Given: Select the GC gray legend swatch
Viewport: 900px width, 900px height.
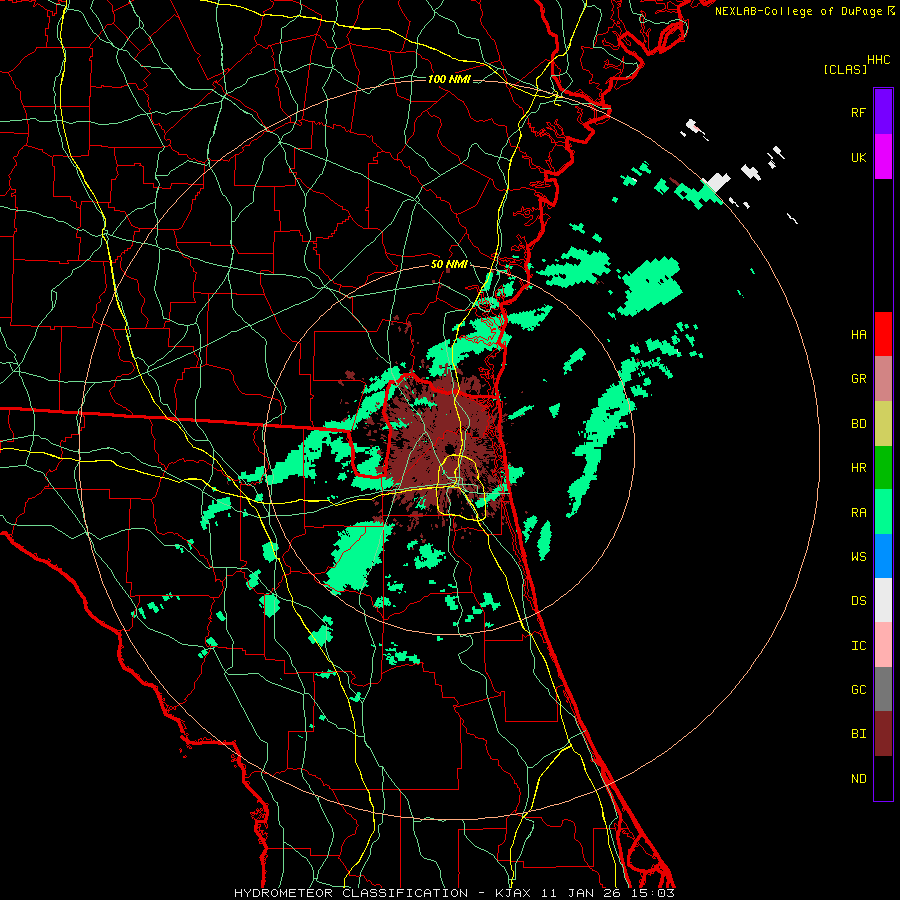Looking at the screenshot, I should click(x=883, y=689).
